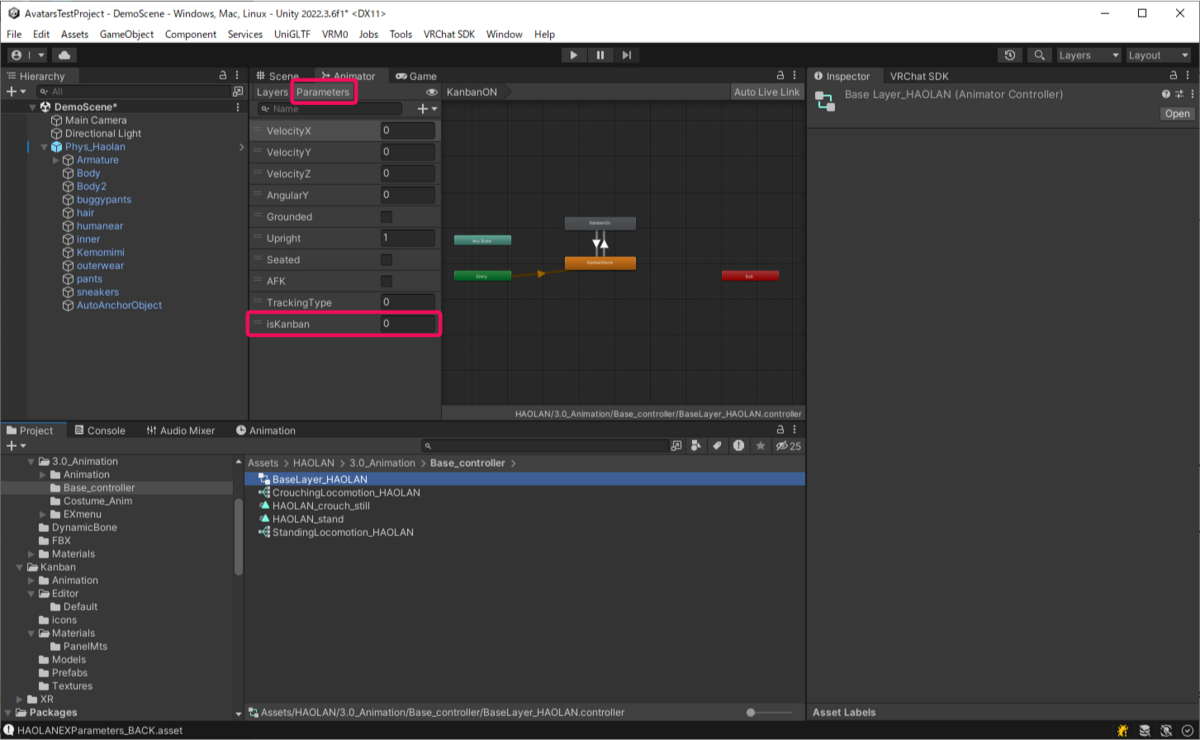Open Phys_Haolan prefab arrow
This screenshot has width=1200, height=740.
(x=241, y=147)
